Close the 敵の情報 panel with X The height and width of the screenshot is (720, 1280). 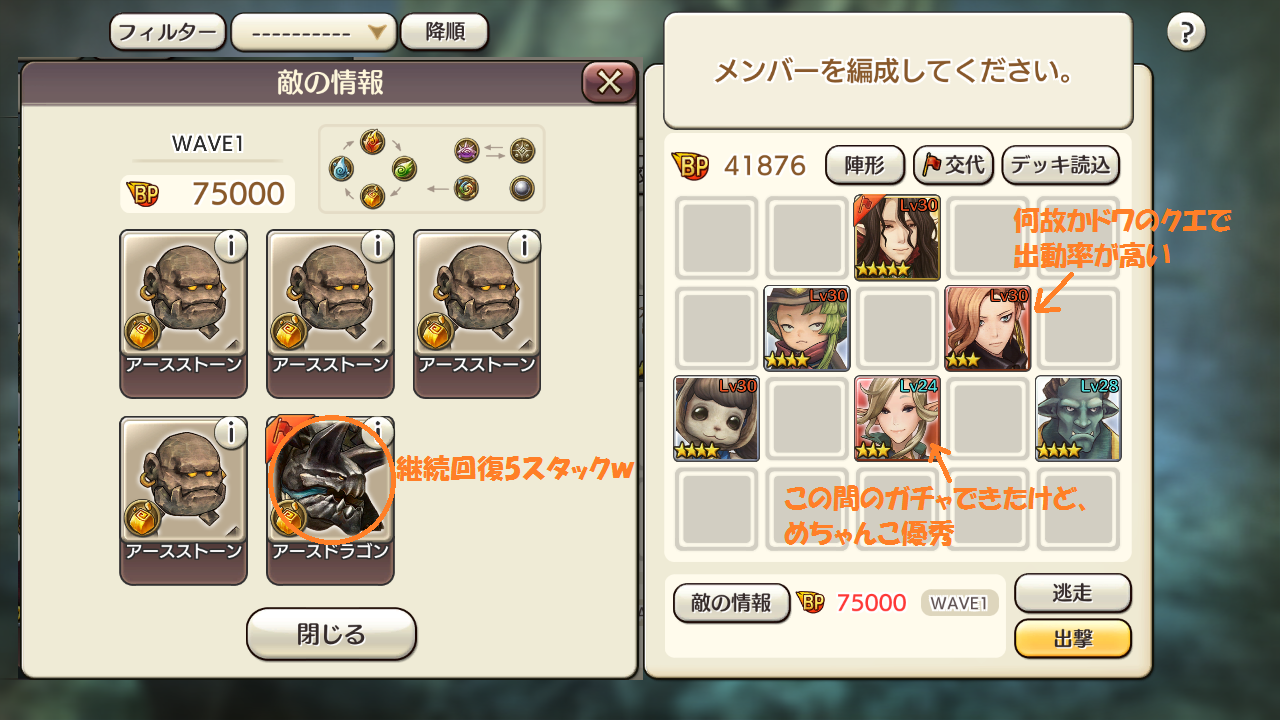[608, 83]
